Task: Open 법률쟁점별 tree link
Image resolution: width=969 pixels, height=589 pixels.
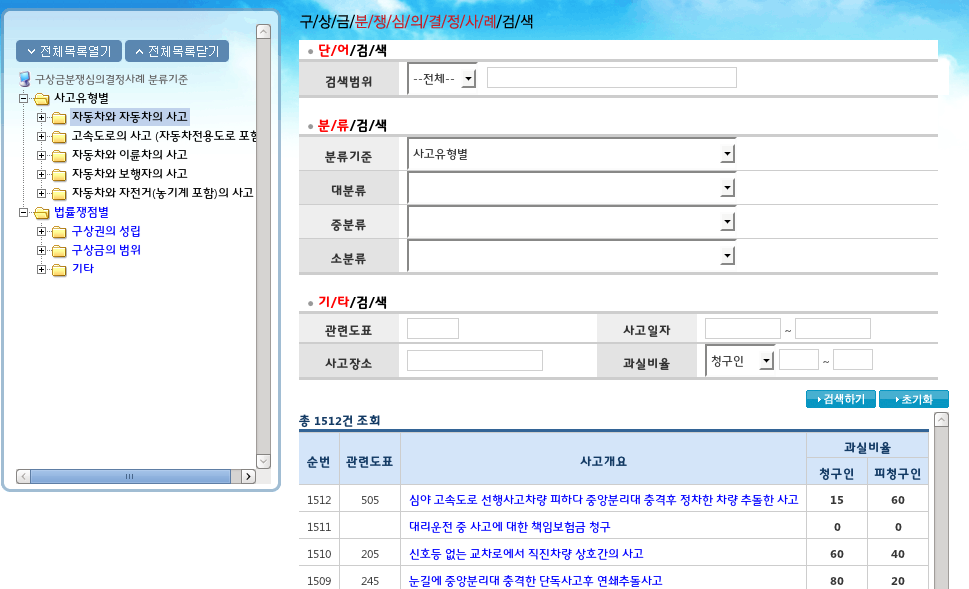Action: click(x=81, y=212)
